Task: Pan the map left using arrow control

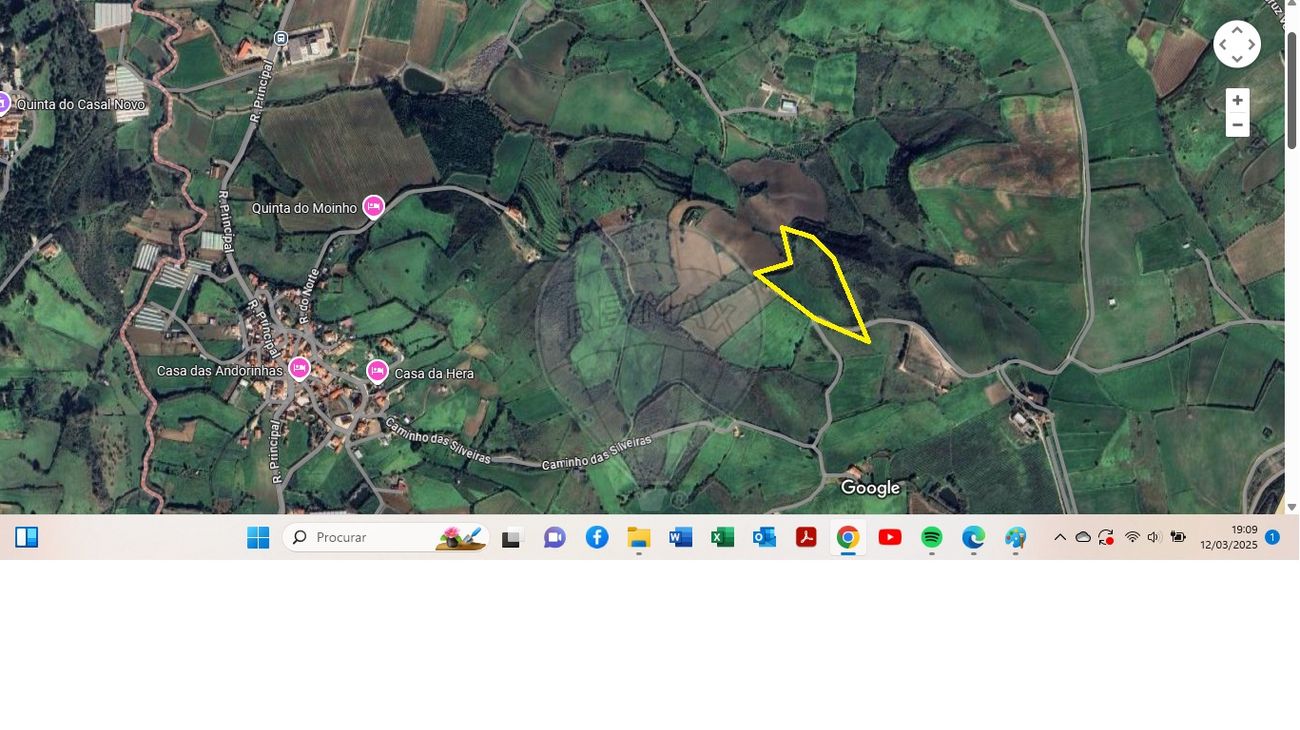Action: [x=1223, y=45]
